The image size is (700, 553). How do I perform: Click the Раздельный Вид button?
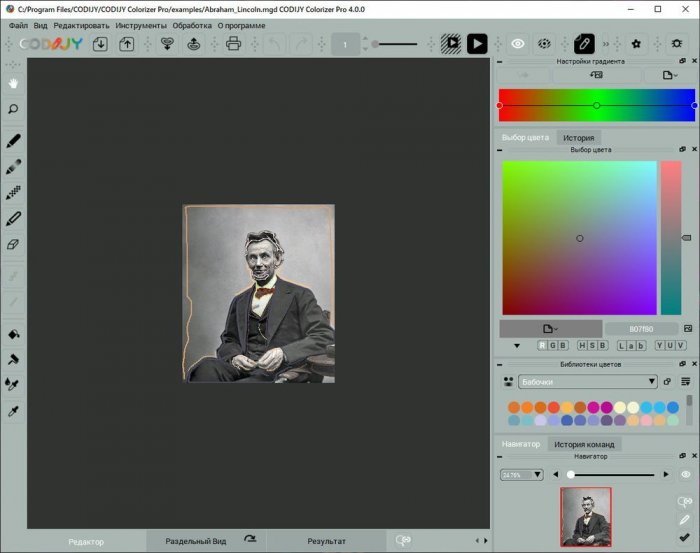click(x=195, y=541)
